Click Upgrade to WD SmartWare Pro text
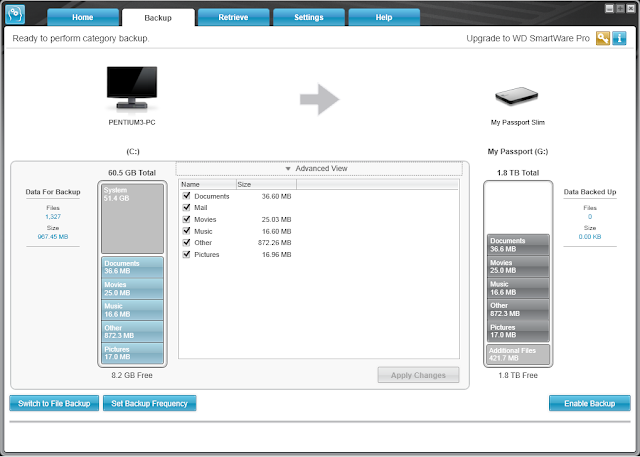The width and height of the screenshot is (640, 457). (528, 38)
